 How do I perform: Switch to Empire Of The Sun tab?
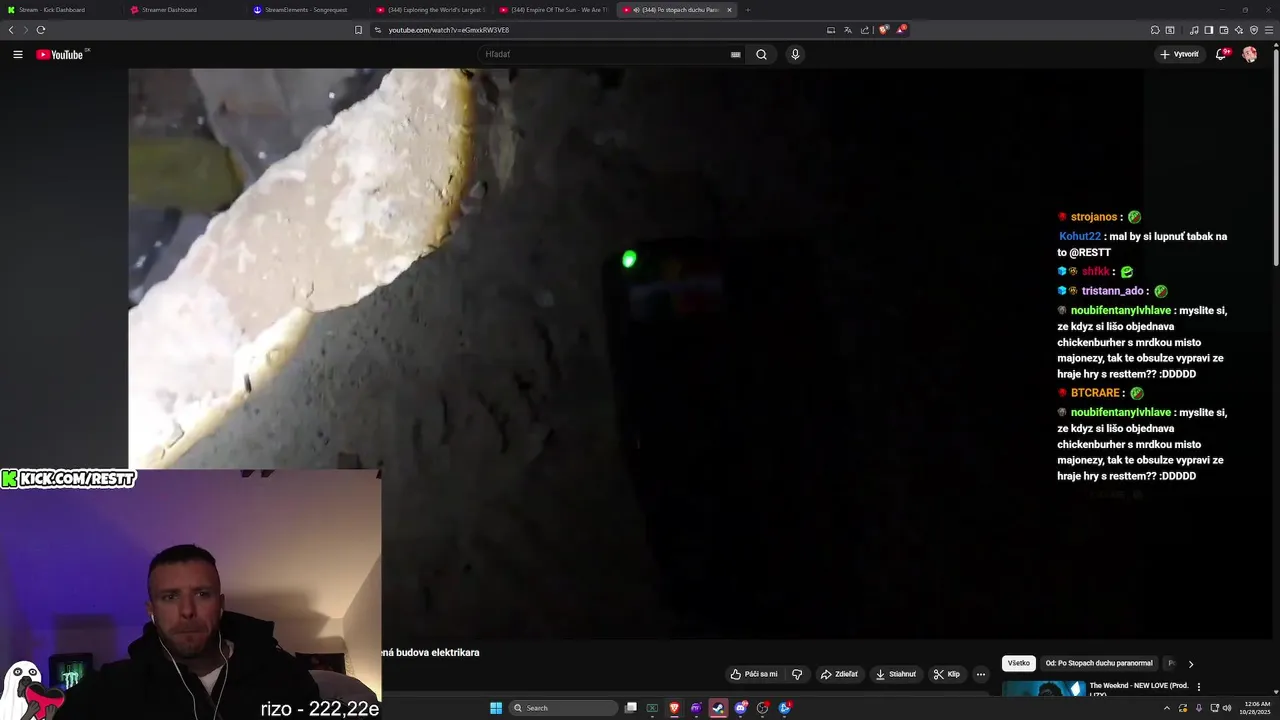point(554,10)
